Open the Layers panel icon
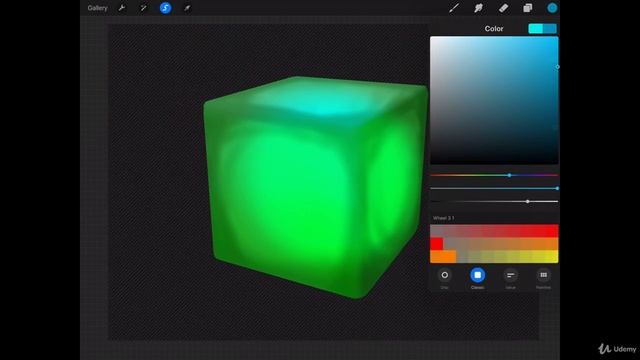Screen dimensions: 640x360 pyautogui.click(x=528, y=8)
